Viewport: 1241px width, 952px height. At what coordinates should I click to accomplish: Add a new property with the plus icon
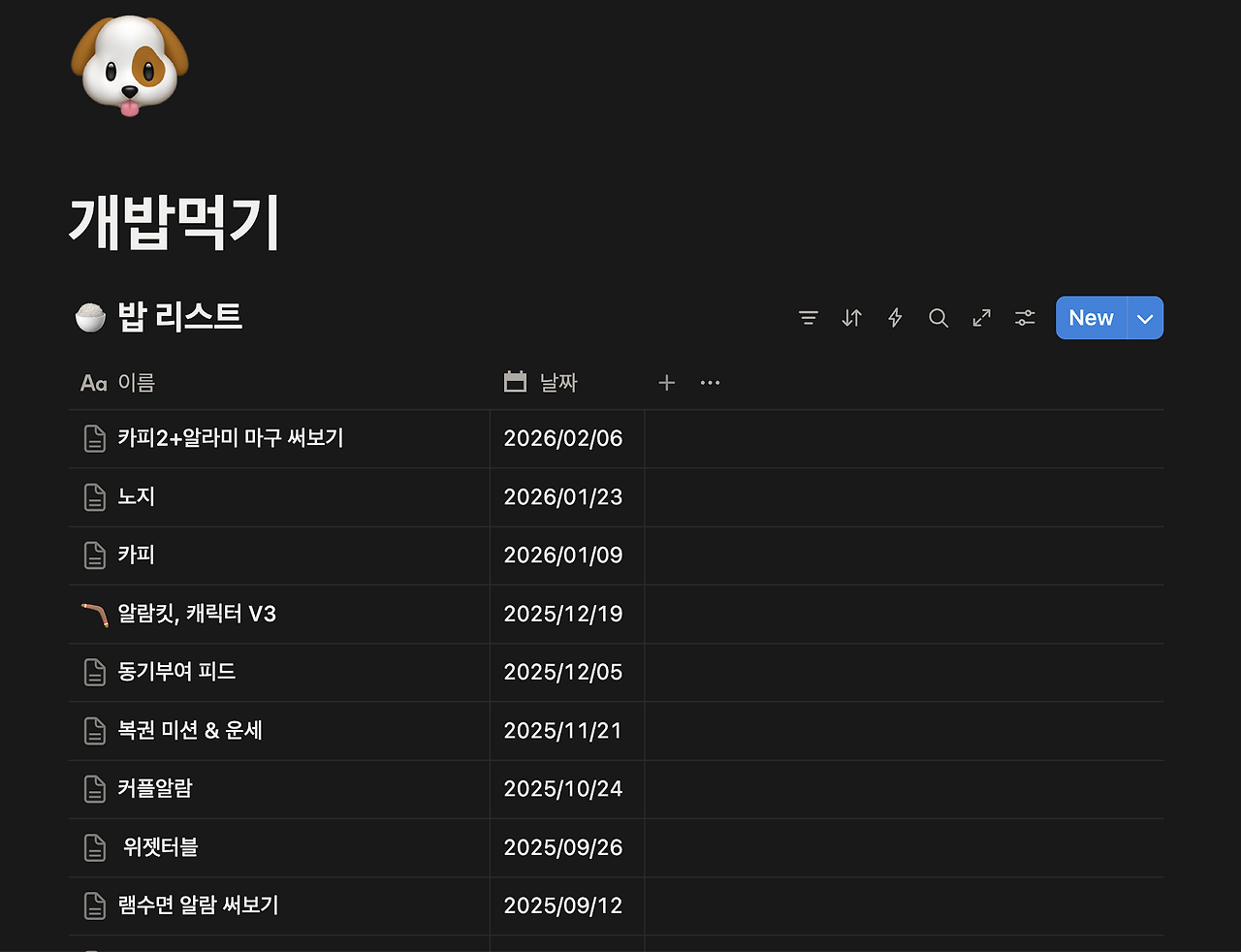coord(667,382)
